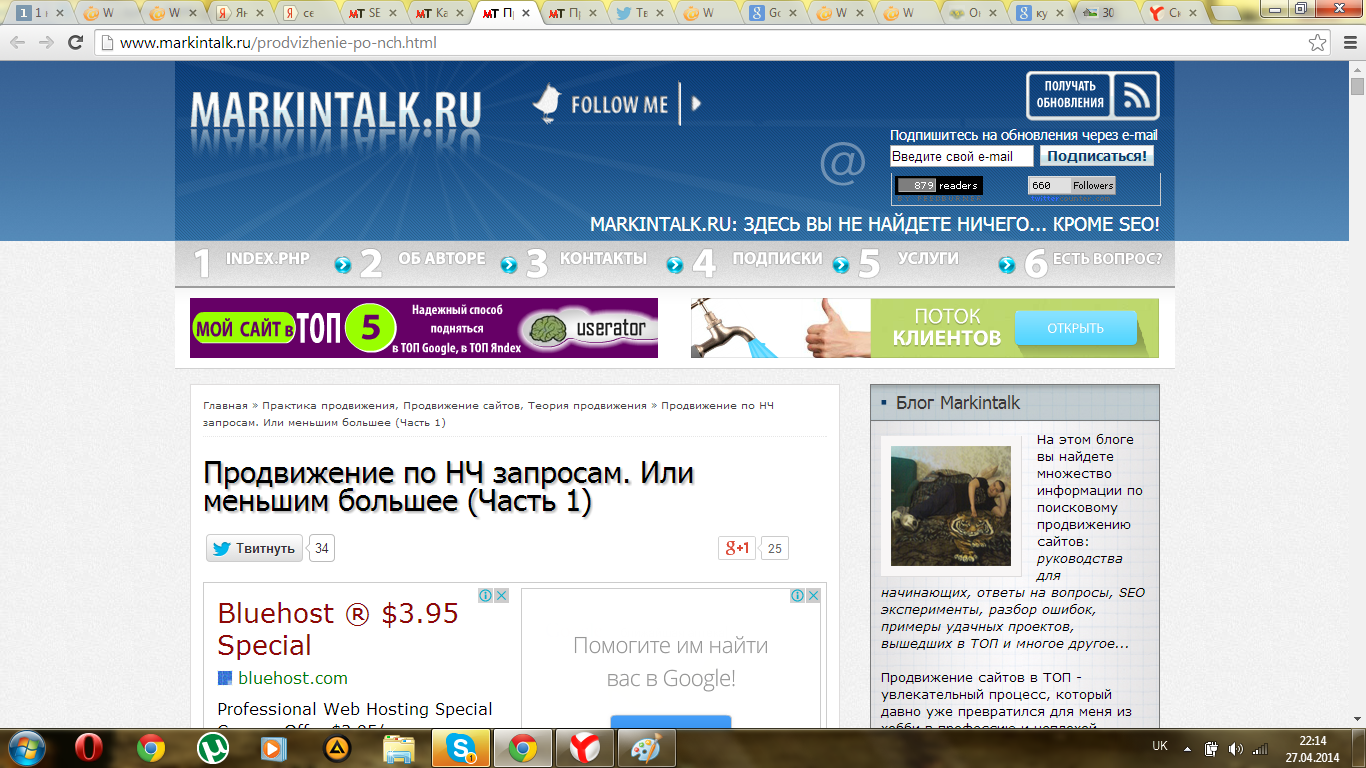1366x768 pixels.
Task: Click the 660 Followers counter badge
Action: pos(1071,185)
